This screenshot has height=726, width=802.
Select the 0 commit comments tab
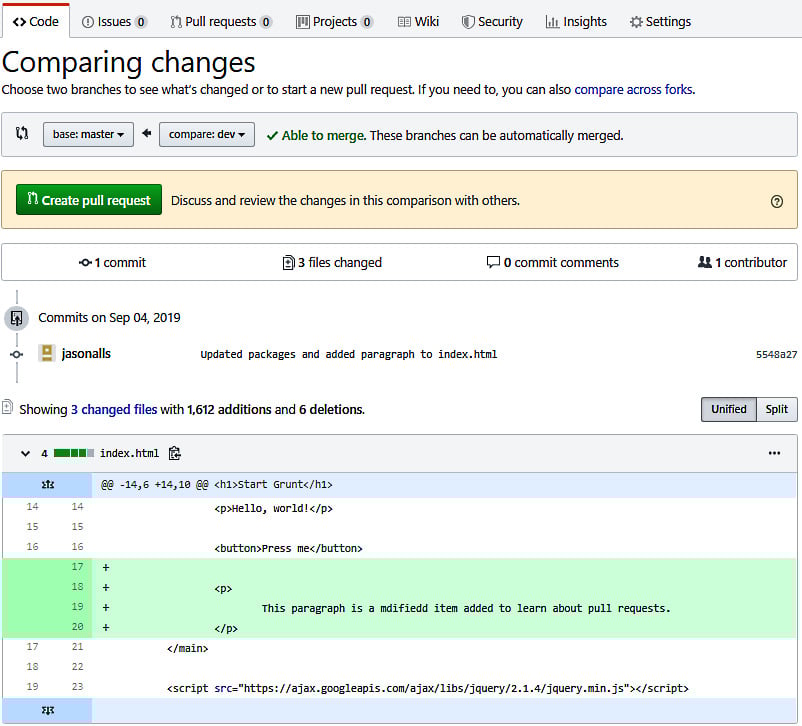point(552,262)
